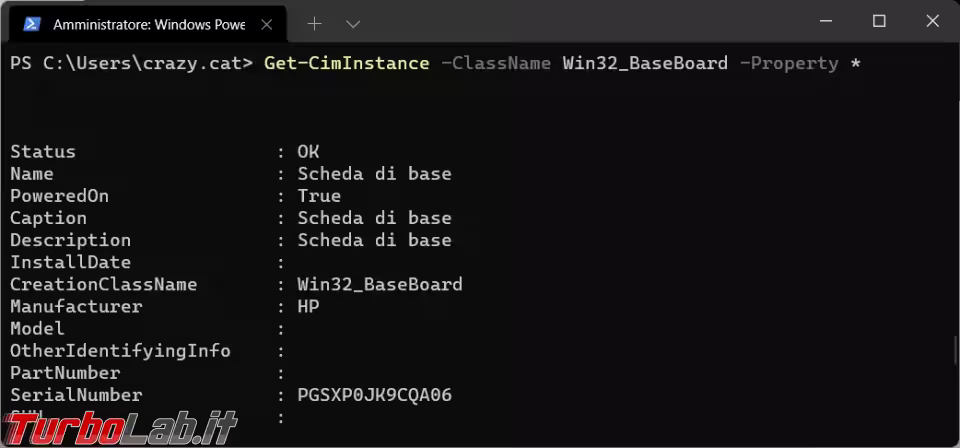
Task: Click the PowerShell icon in the tab
Action: click(31, 22)
